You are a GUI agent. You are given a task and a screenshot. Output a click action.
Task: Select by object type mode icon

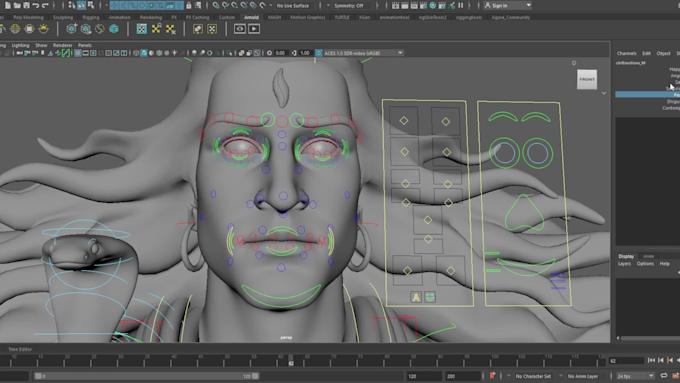pyautogui.click(x=81, y=5)
